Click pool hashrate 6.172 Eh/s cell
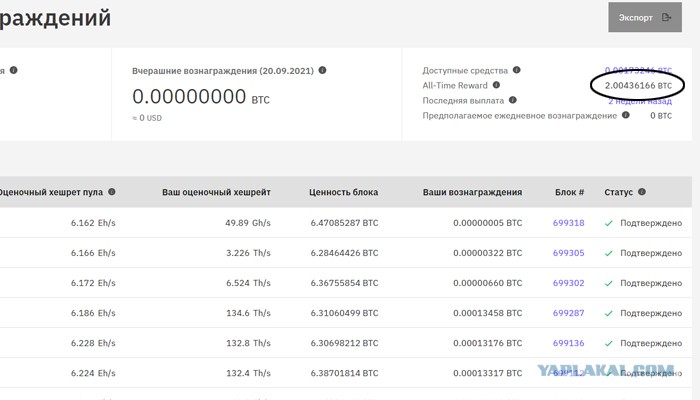Screen dimensions: 700x400 tap(93, 283)
